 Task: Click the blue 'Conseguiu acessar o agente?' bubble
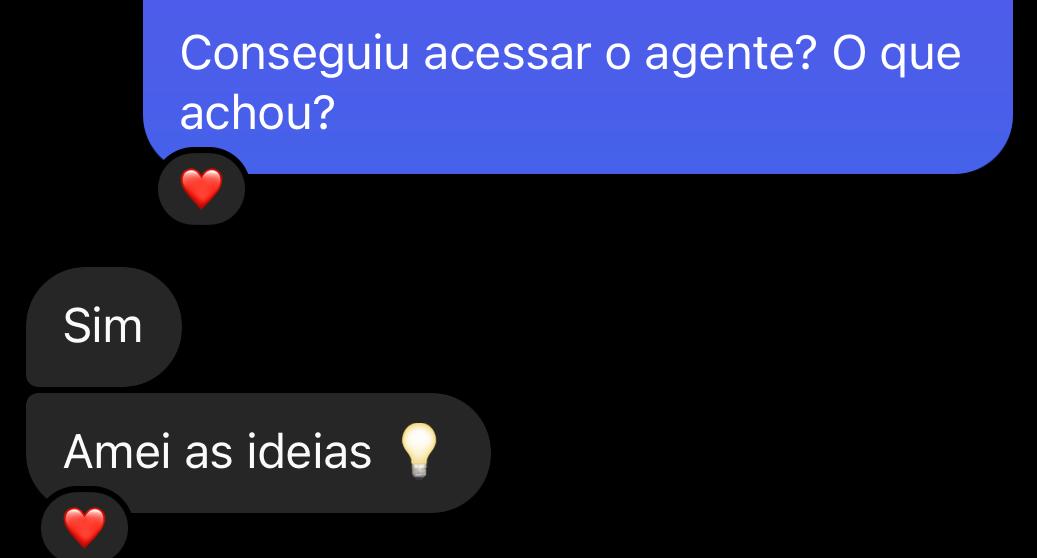pos(577,83)
